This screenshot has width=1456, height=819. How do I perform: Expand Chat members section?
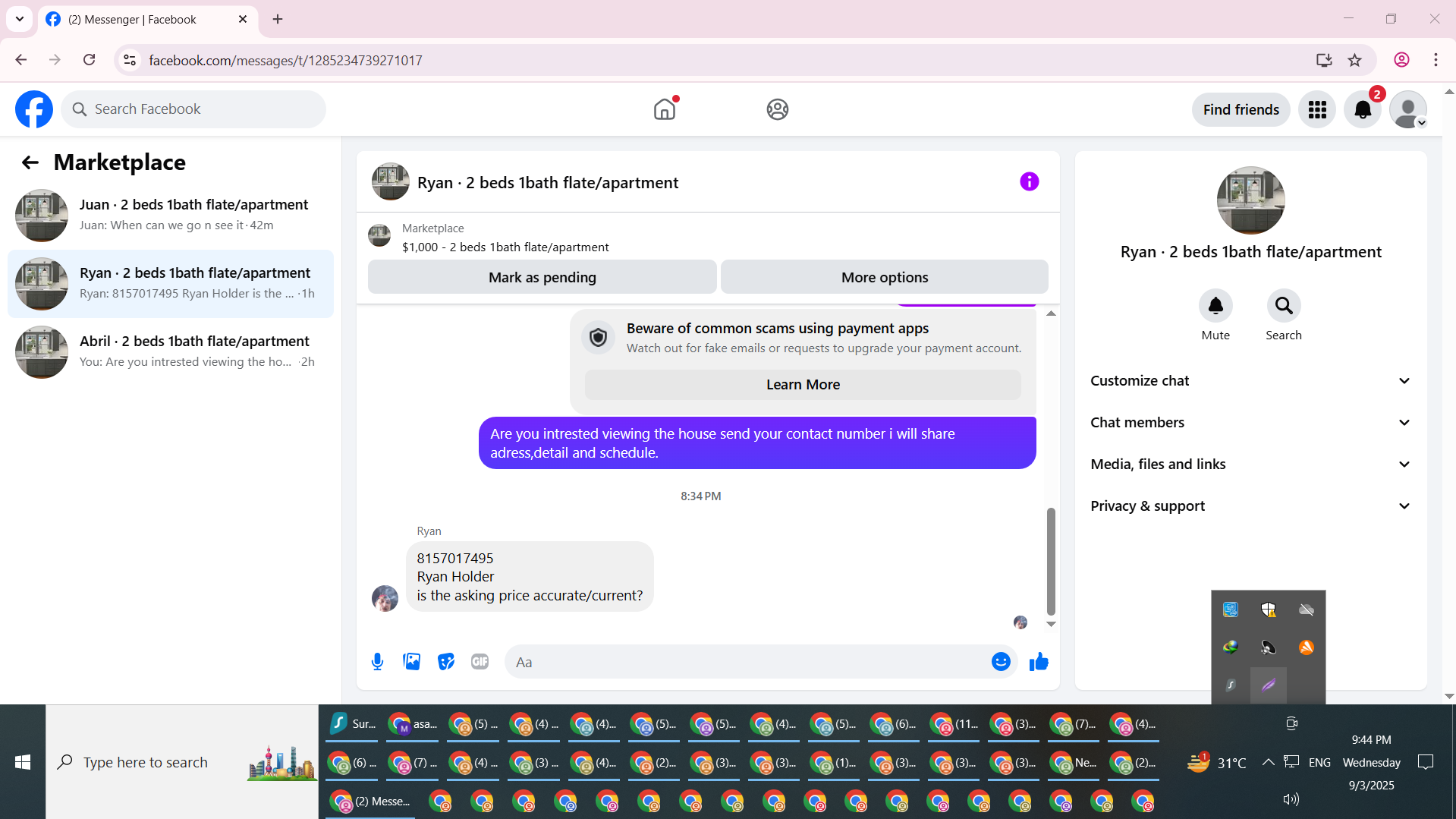[x=1251, y=423]
